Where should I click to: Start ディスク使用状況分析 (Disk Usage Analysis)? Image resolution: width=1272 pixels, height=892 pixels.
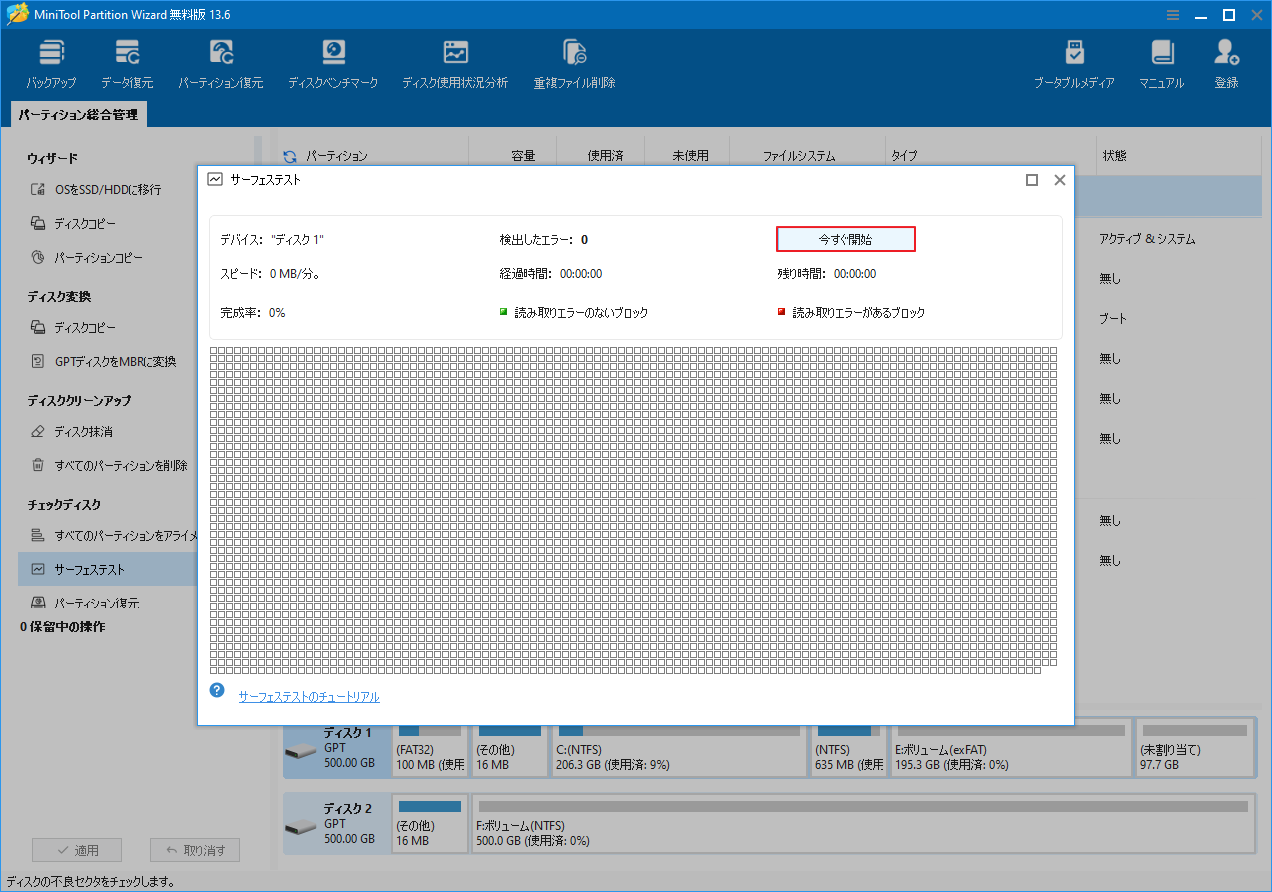pos(455,62)
